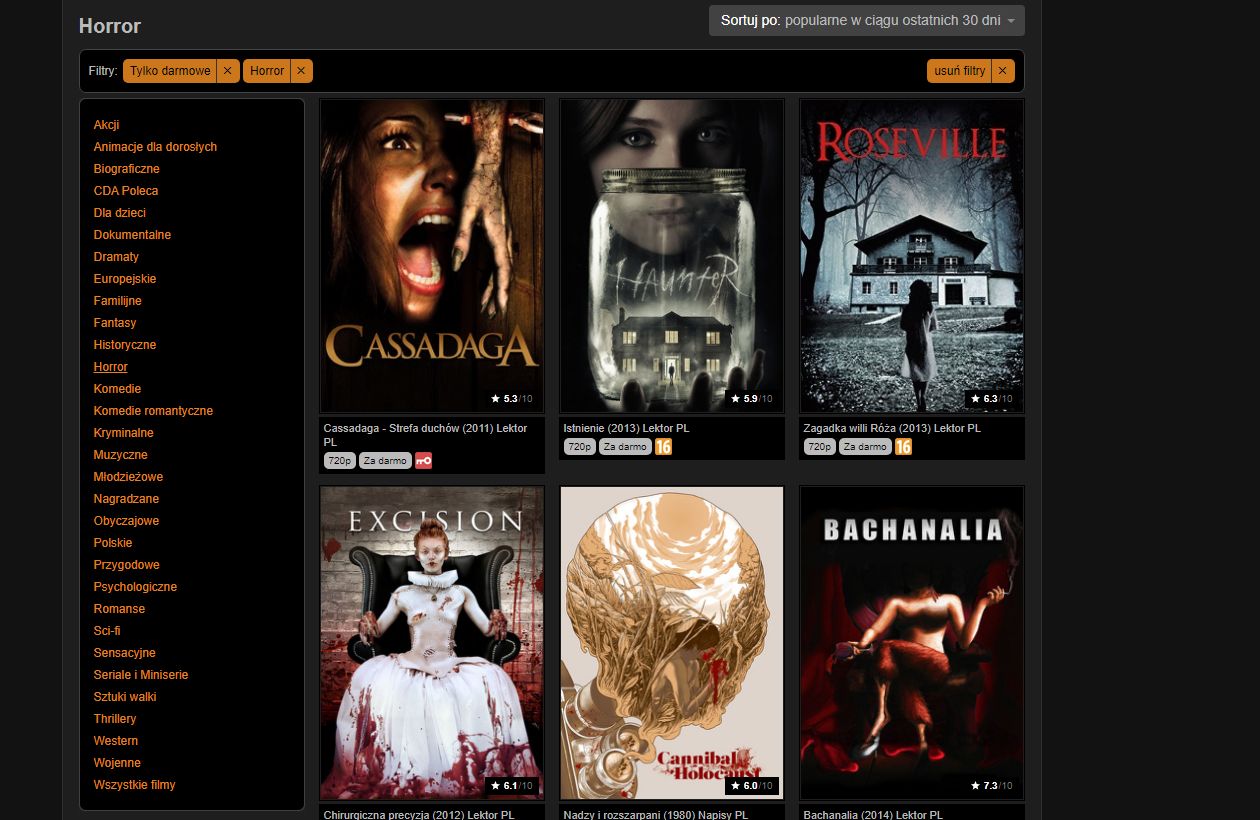The image size is (1260, 820).
Task: Choose the Dramaty category
Action: tap(116, 257)
